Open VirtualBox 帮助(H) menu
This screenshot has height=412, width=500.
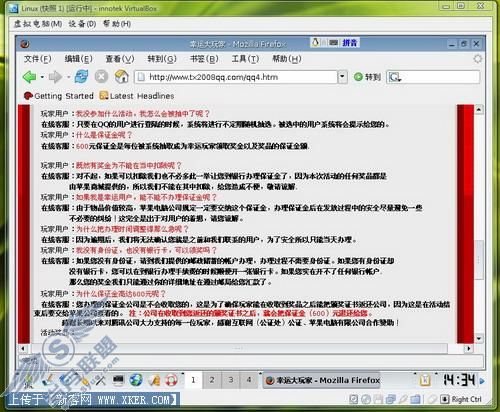(x=117, y=24)
